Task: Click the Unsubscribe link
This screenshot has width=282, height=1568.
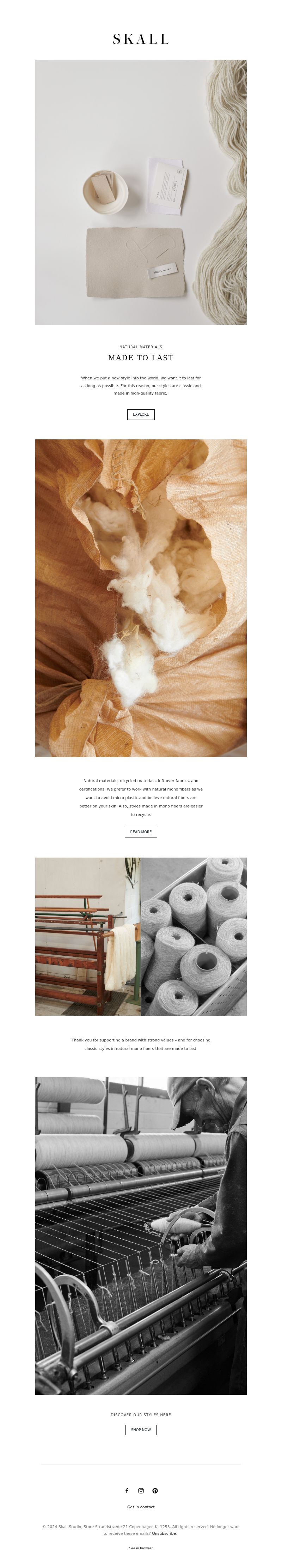Action: click(x=164, y=1534)
